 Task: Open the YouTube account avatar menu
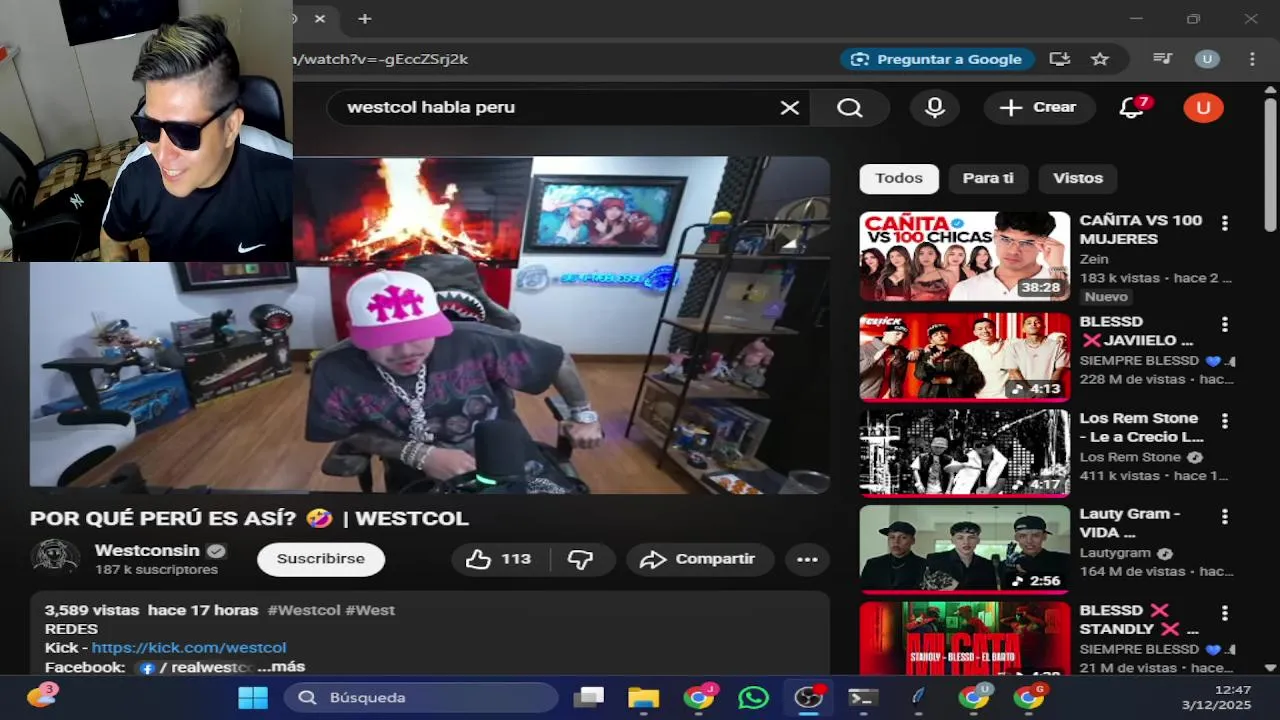click(1203, 108)
